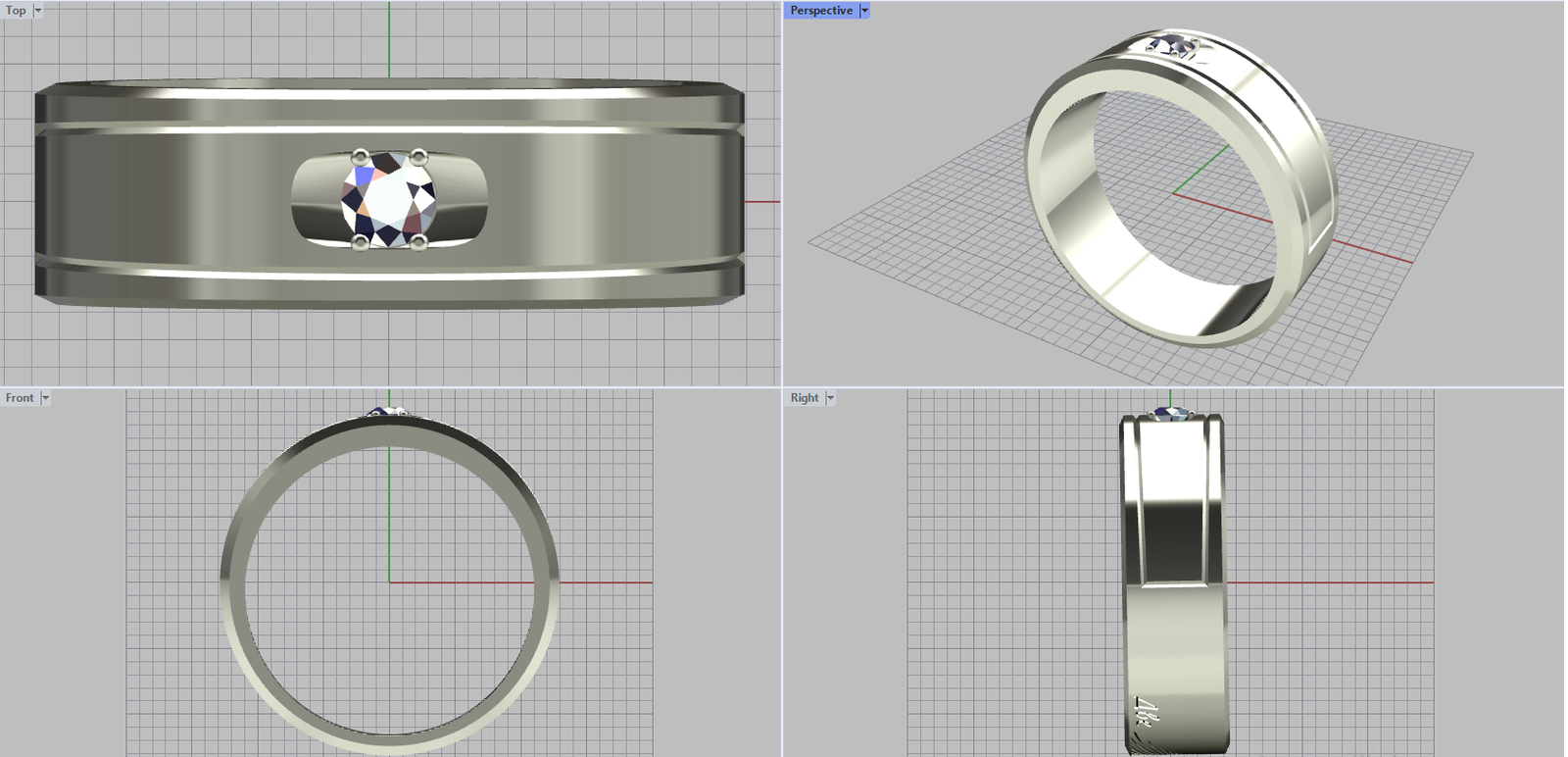Click the Top viewport title label

(x=17, y=11)
